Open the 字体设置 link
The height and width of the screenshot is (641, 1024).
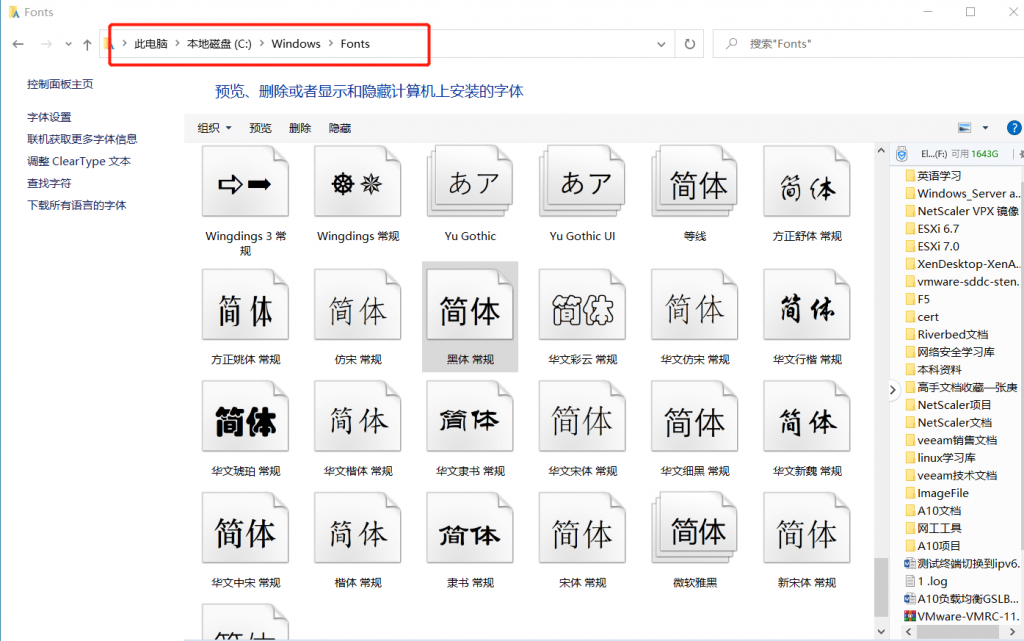[x=49, y=117]
